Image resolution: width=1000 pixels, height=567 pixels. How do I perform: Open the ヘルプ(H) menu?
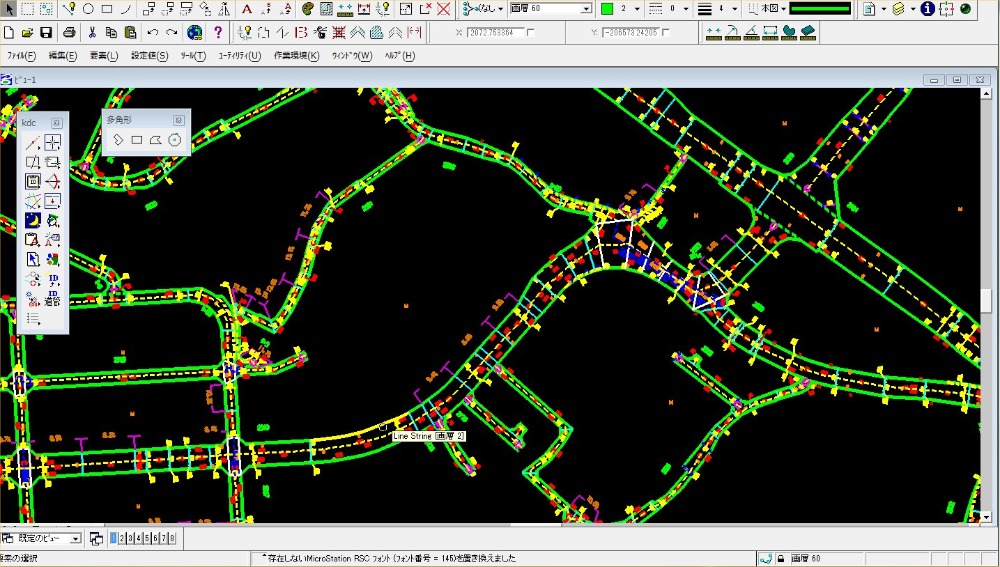click(x=400, y=55)
